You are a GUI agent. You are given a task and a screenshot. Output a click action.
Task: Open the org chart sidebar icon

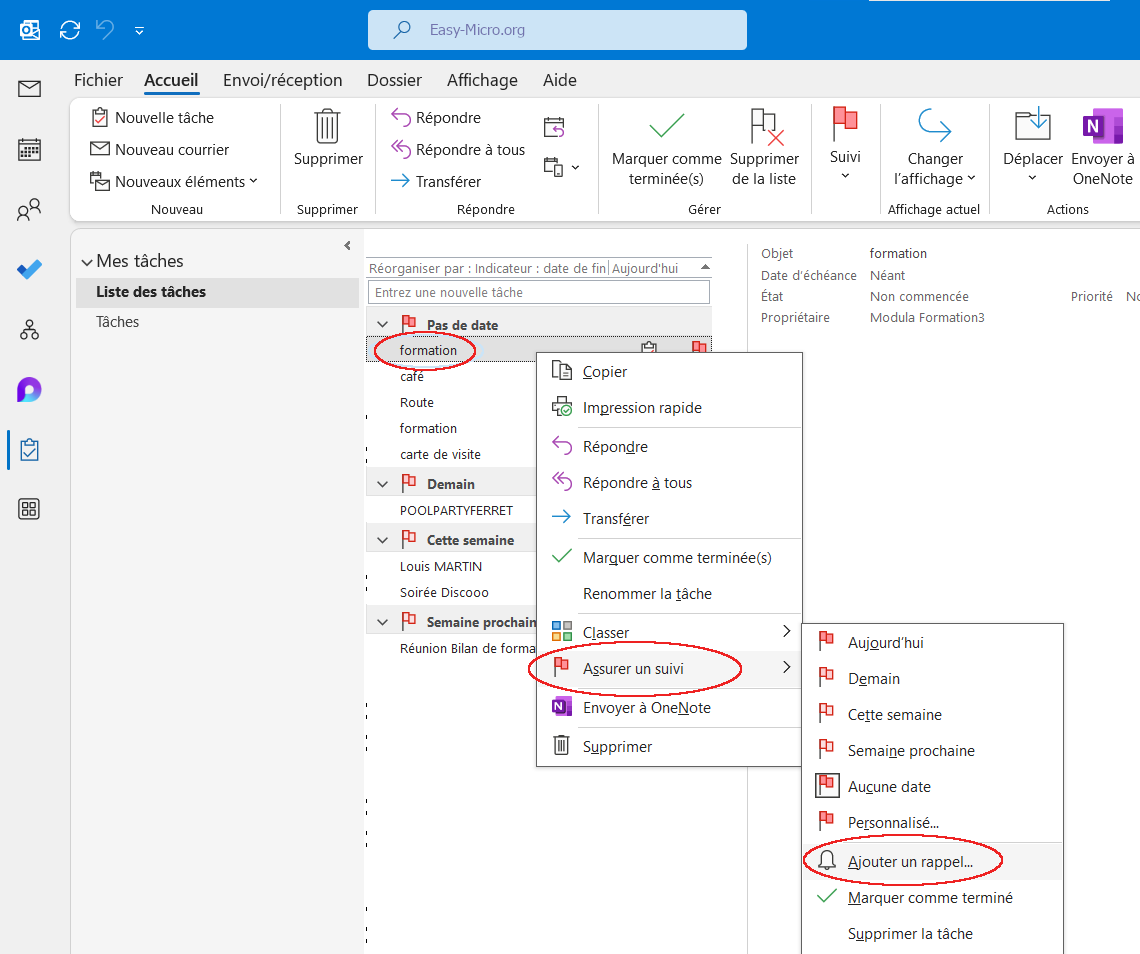click(x=29, y=330)
